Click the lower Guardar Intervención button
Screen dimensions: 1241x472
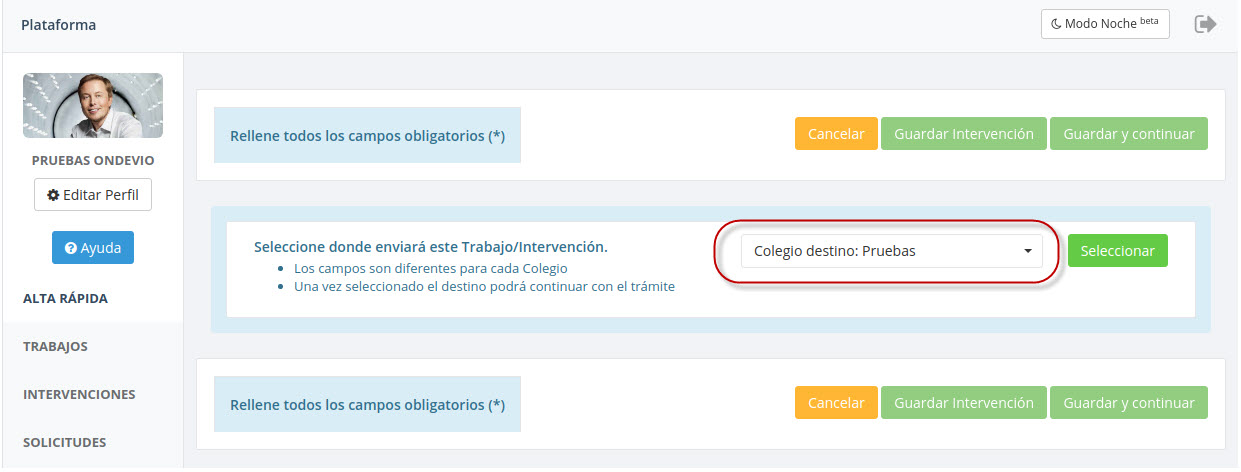tap(963, 403)
